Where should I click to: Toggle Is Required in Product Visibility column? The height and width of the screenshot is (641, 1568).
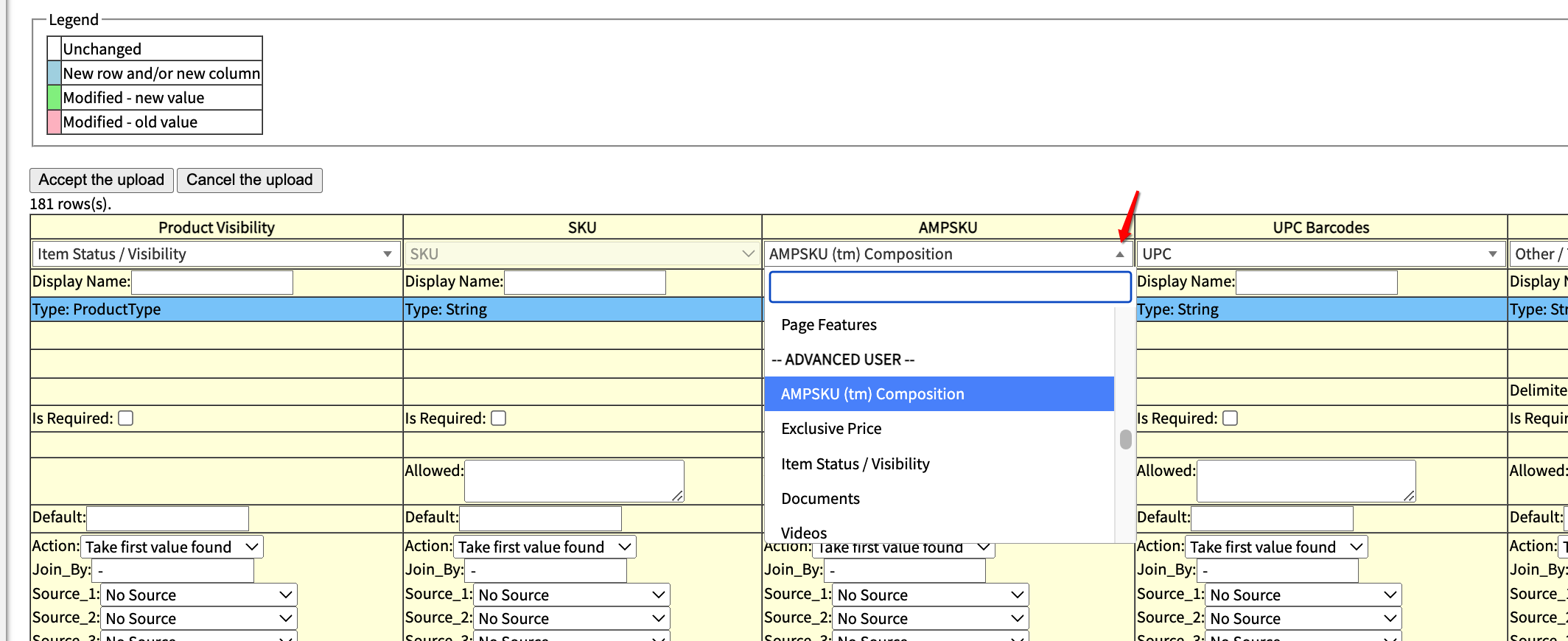point(126,418)
